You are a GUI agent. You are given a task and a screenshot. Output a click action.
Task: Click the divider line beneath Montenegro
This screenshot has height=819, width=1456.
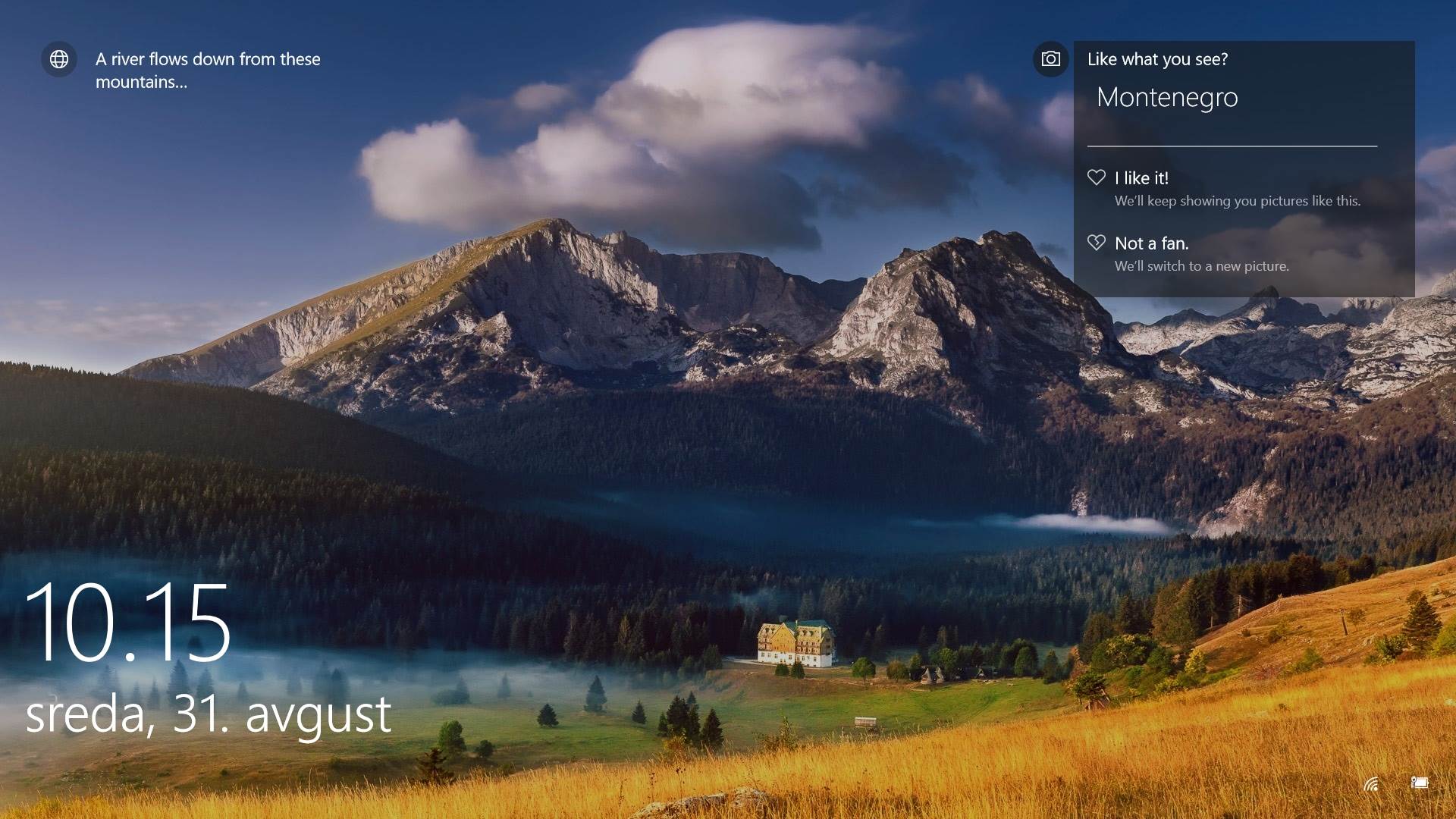click(x=1232, y=146)
